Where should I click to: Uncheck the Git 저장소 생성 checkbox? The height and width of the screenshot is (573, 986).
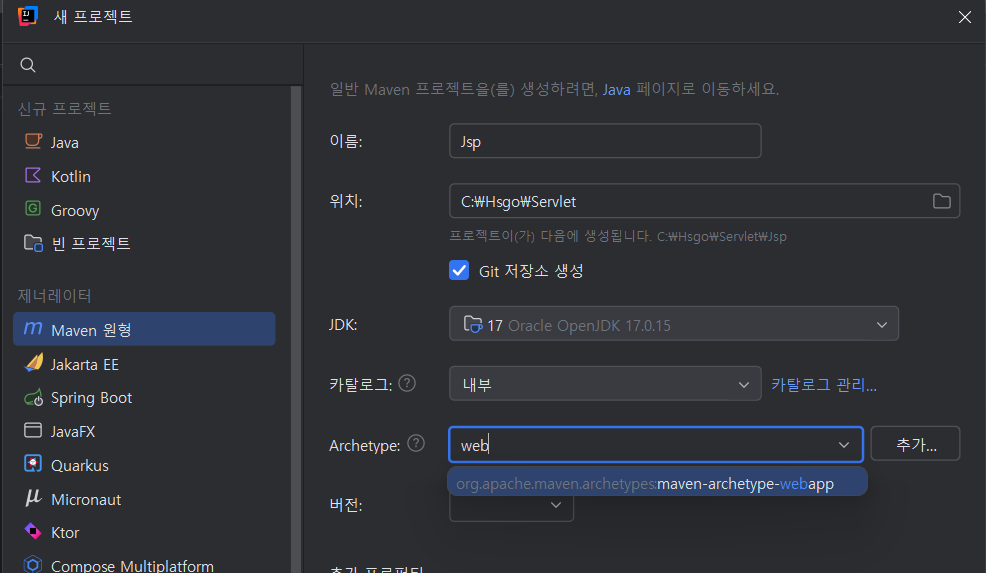(459, 270)
